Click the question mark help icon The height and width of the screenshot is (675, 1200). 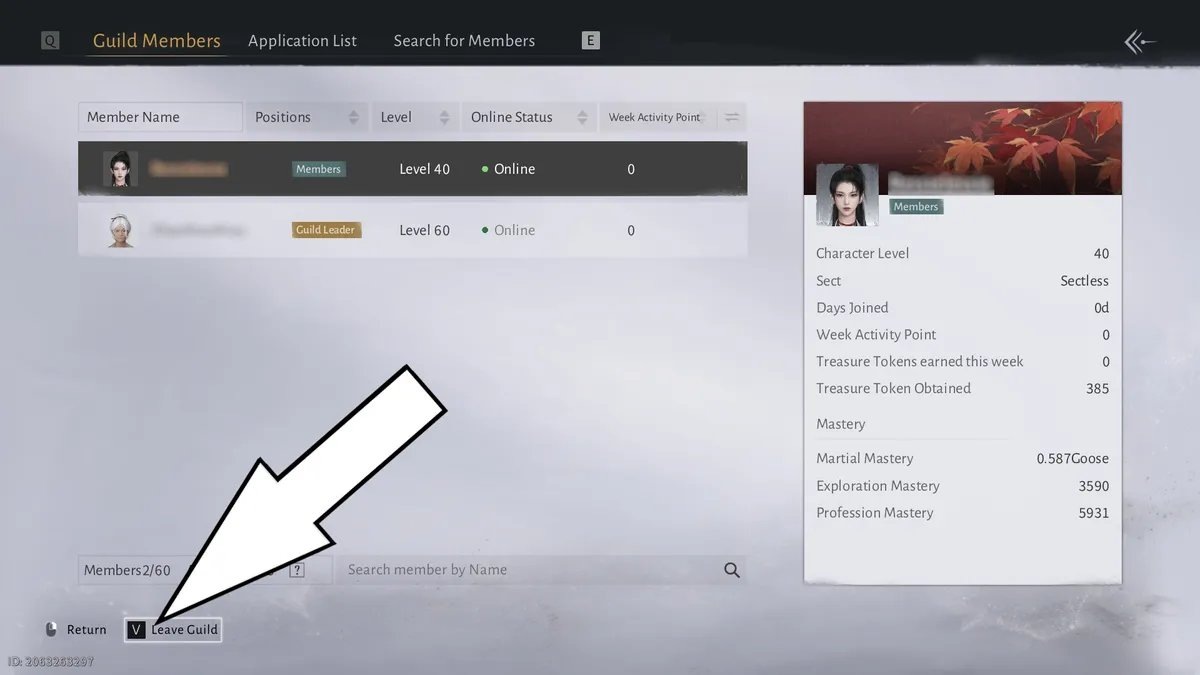297,570
